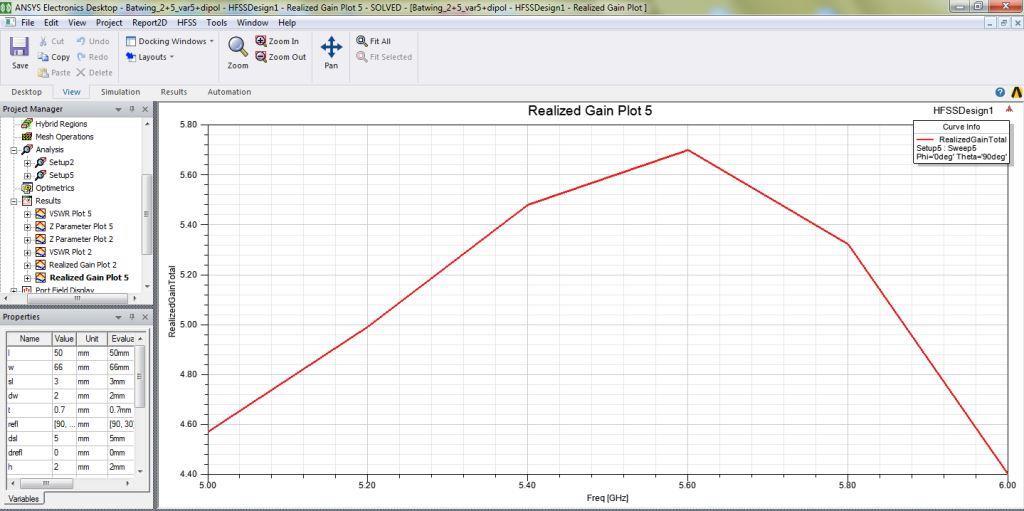Open help via the question mark icon
1024x511 pixels.
pos(1000,92)
